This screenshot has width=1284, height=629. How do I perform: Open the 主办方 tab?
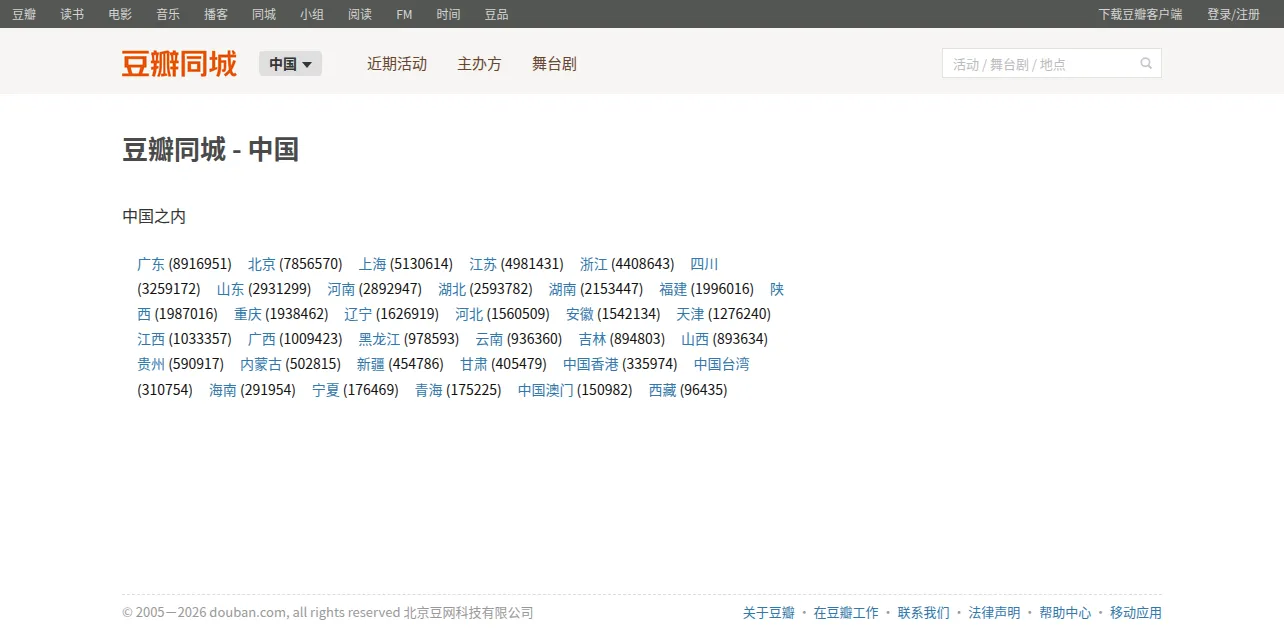click(x=479, y=64)
